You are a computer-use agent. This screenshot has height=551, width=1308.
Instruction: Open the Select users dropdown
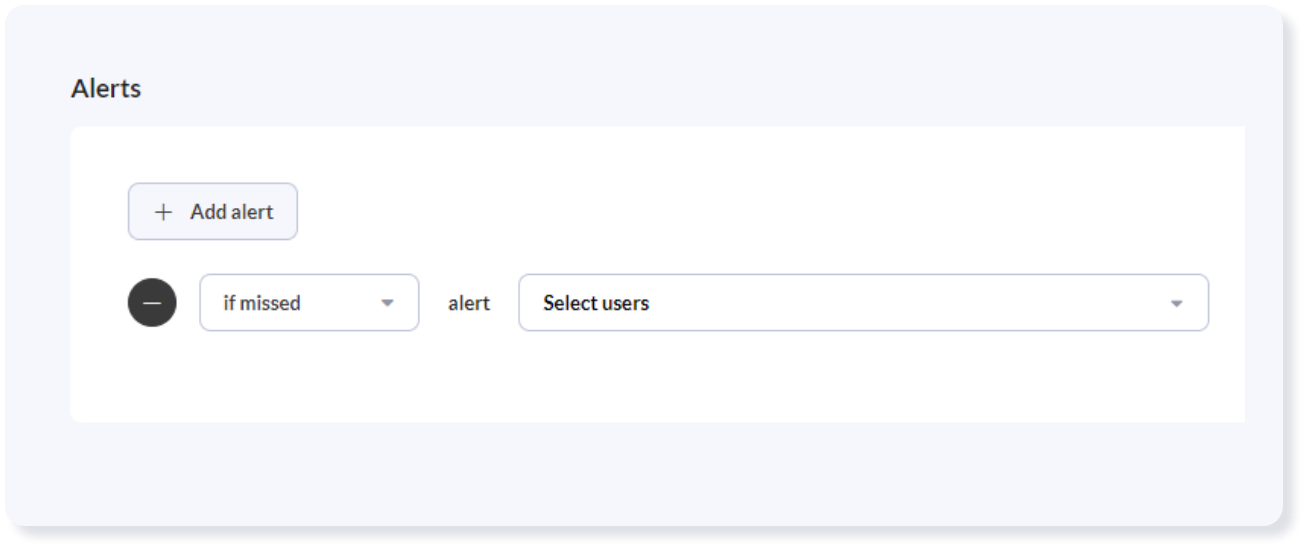tap(863, 303)
